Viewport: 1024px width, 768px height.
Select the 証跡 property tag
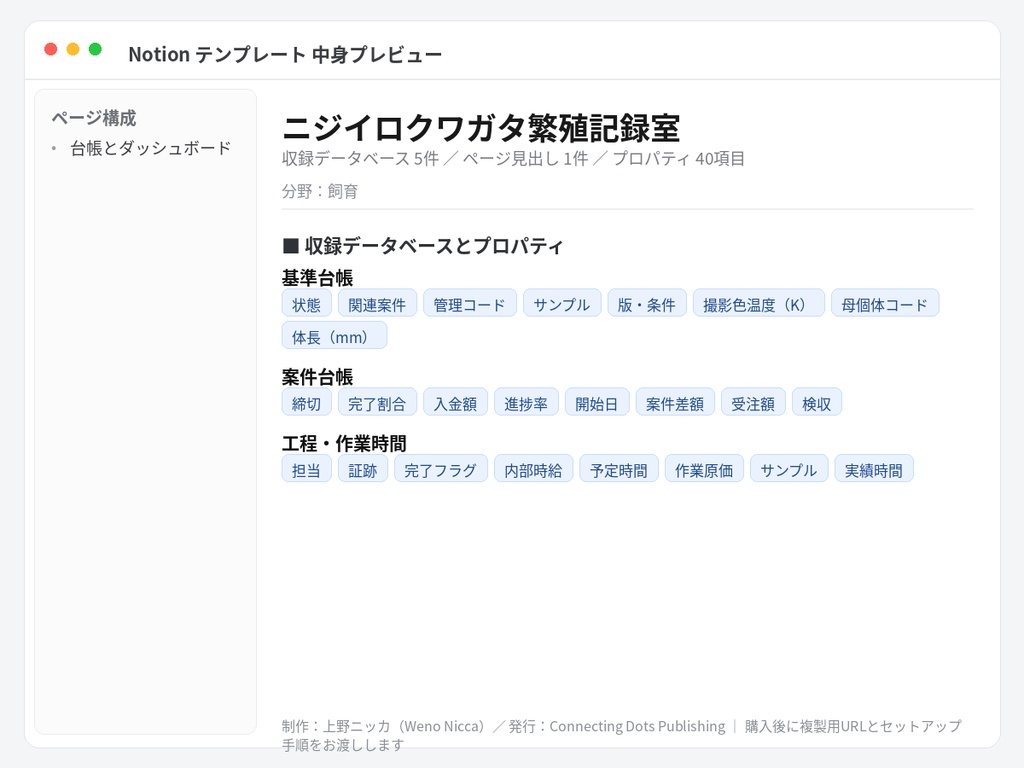point(363,470)
